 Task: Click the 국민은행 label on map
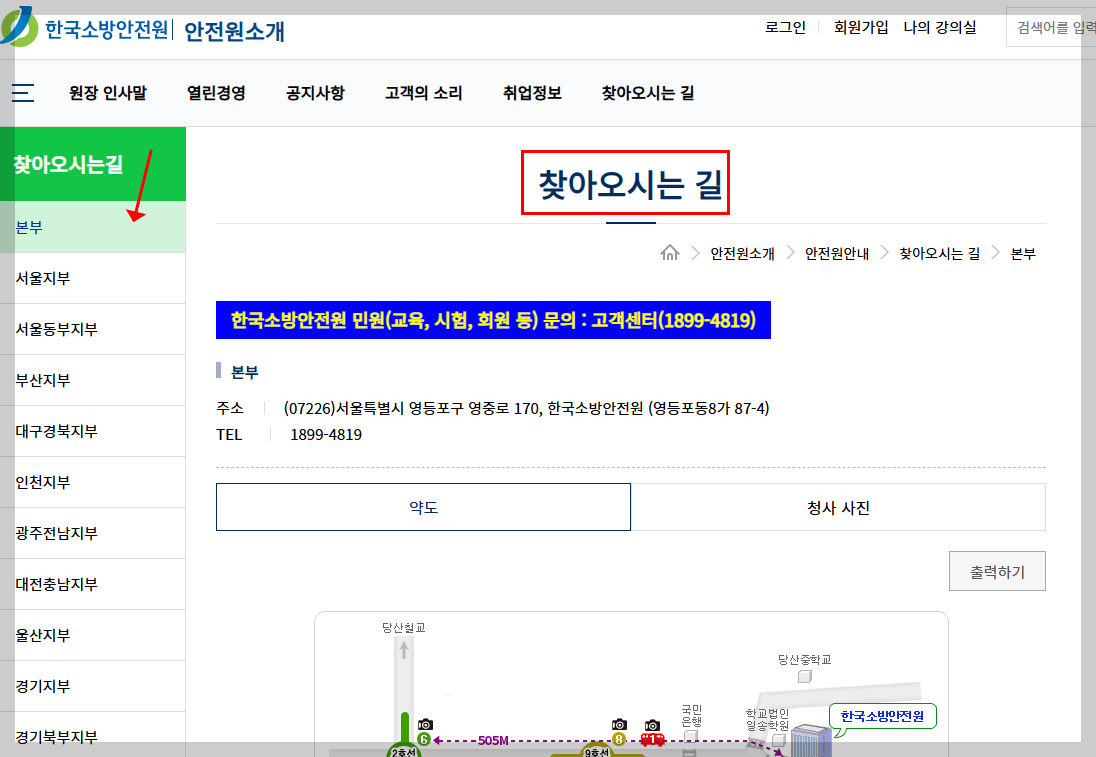691,716
